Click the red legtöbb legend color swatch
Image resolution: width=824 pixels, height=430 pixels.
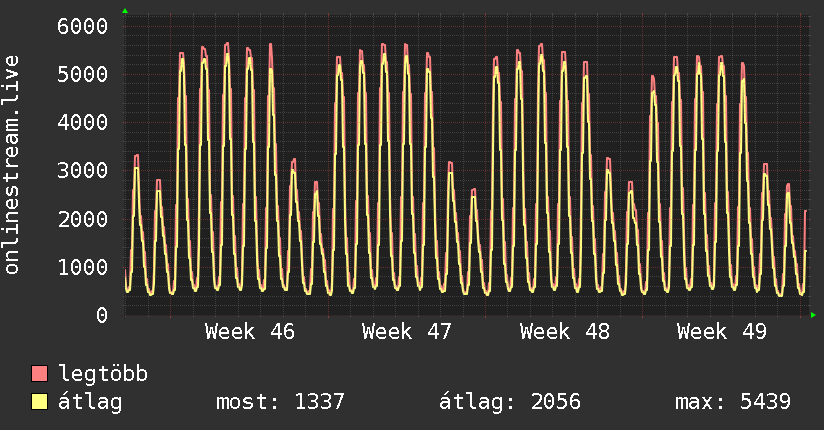coord(40,375)
